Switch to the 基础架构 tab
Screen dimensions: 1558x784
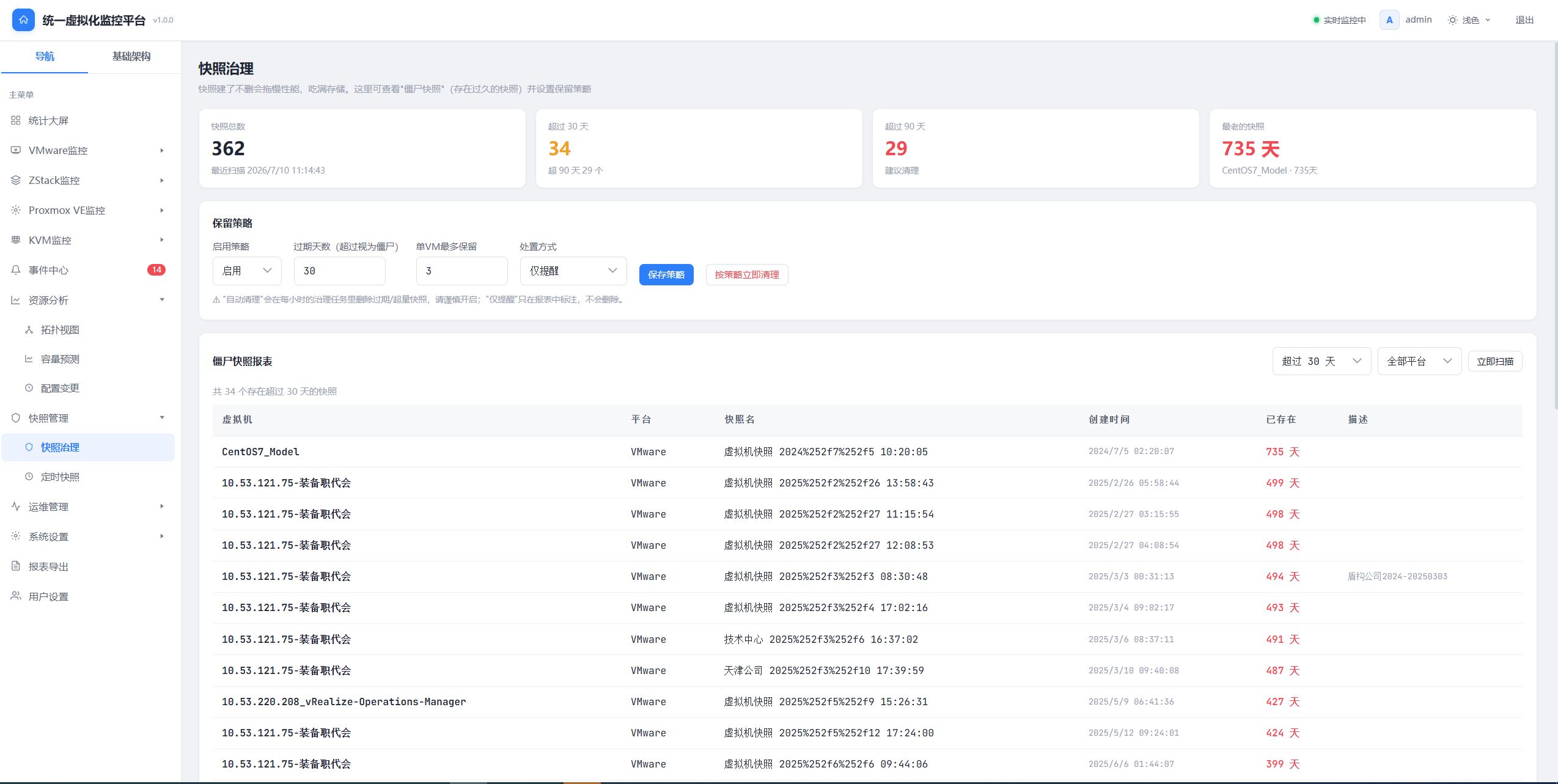131,56
